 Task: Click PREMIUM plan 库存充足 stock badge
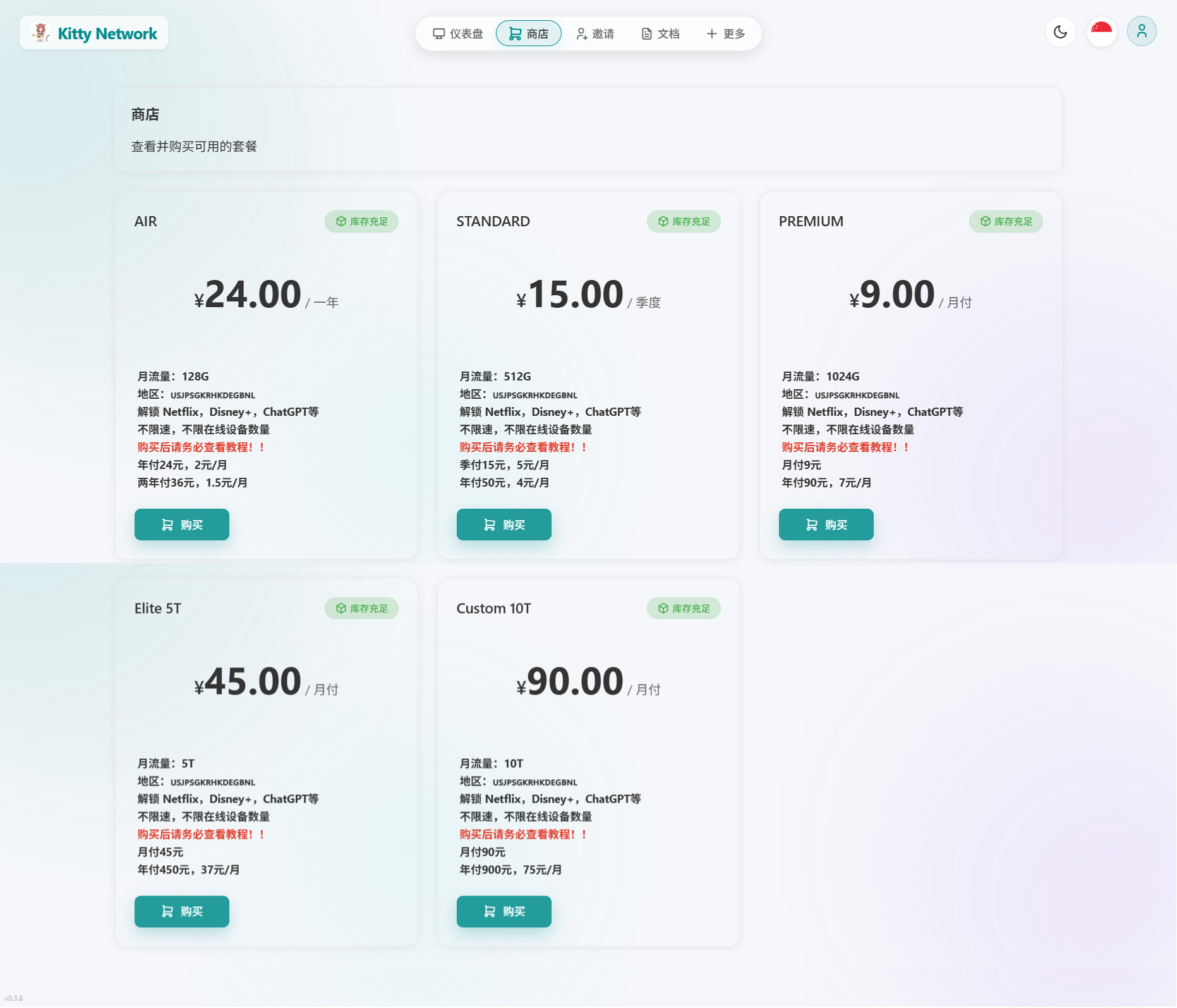[1006, 221]
